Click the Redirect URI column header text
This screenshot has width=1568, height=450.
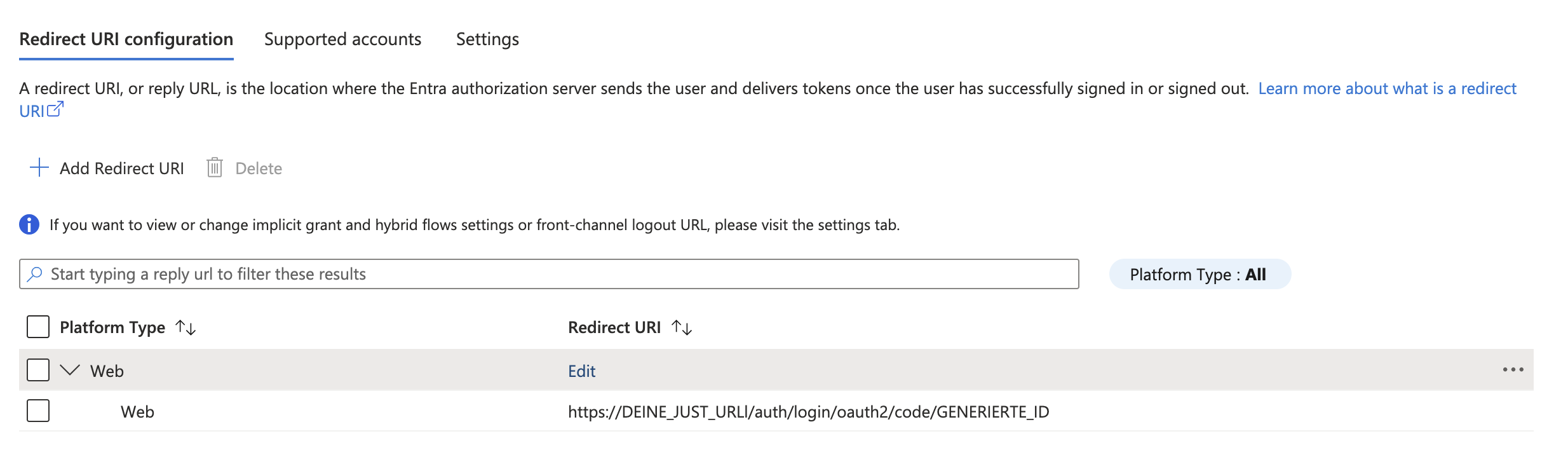[614, 327]
